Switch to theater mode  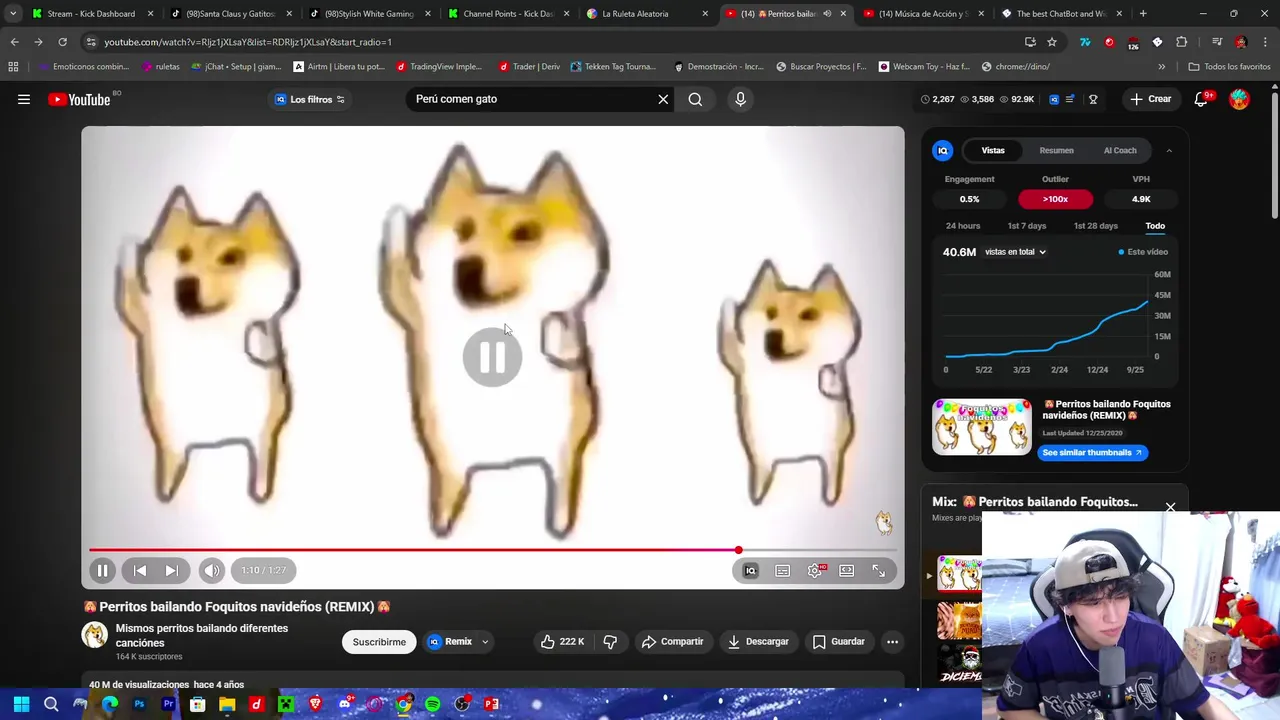[x=847, y=570]
